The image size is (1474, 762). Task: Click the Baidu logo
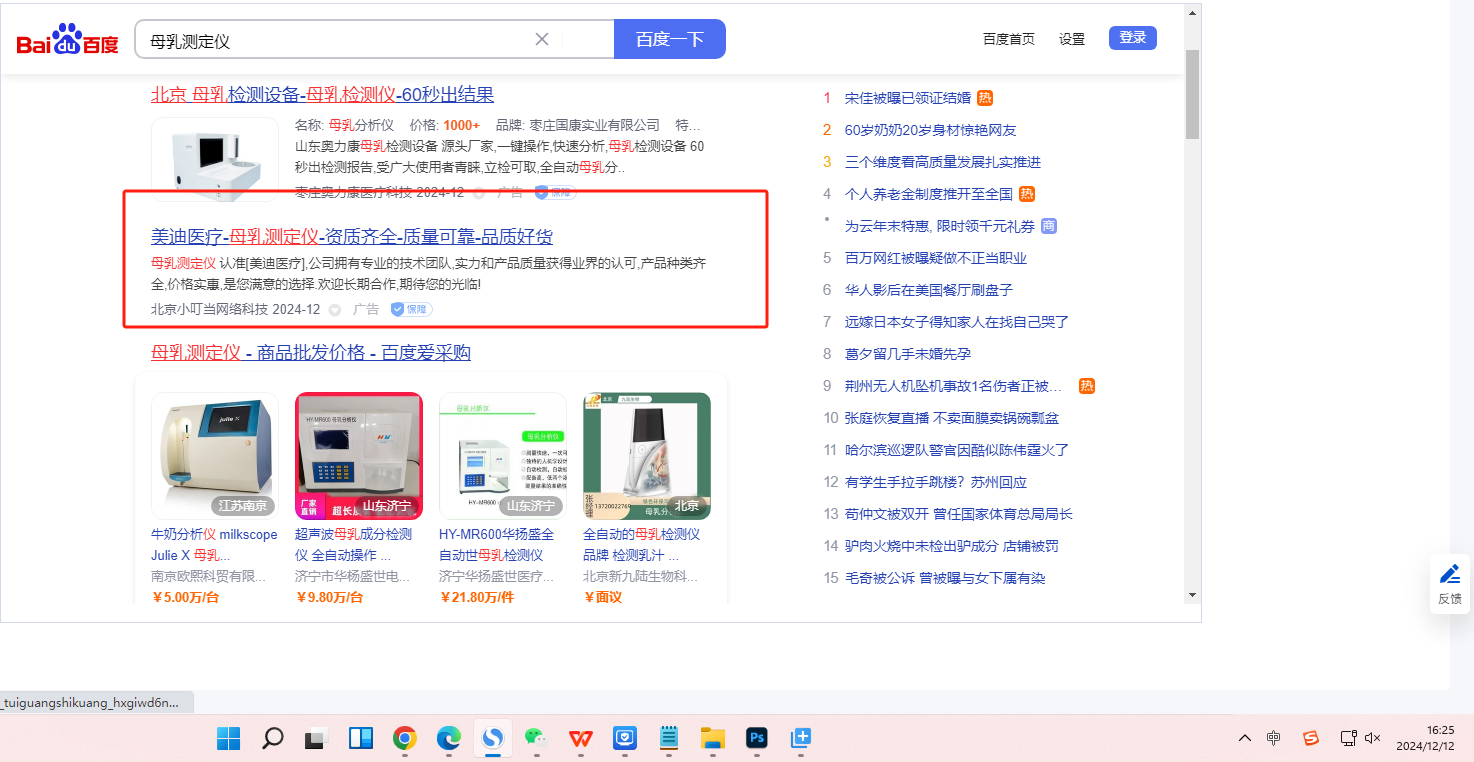tap(67, 40)
